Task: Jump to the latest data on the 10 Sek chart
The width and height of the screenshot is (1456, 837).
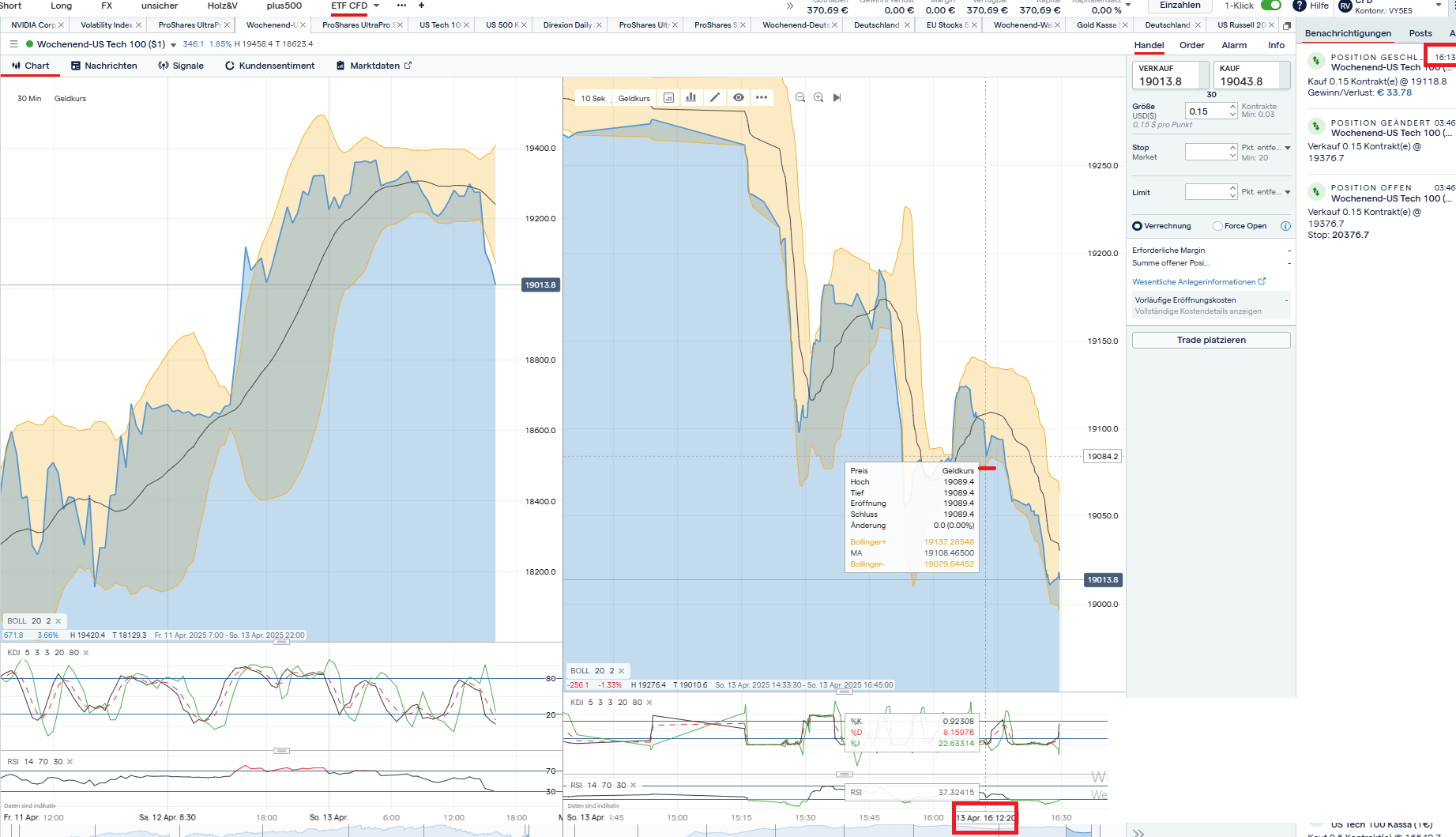Action: click(837, 97)
